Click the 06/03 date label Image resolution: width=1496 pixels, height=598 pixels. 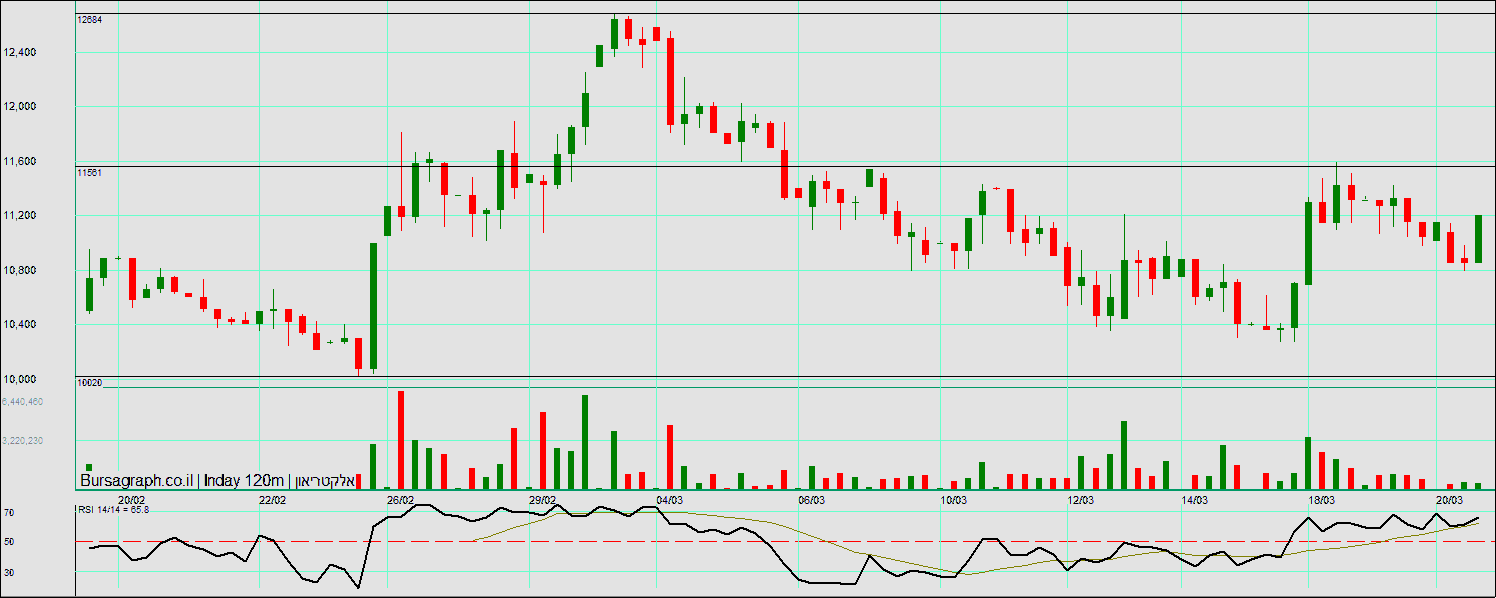pyautogui.click(x=812, y=499)
